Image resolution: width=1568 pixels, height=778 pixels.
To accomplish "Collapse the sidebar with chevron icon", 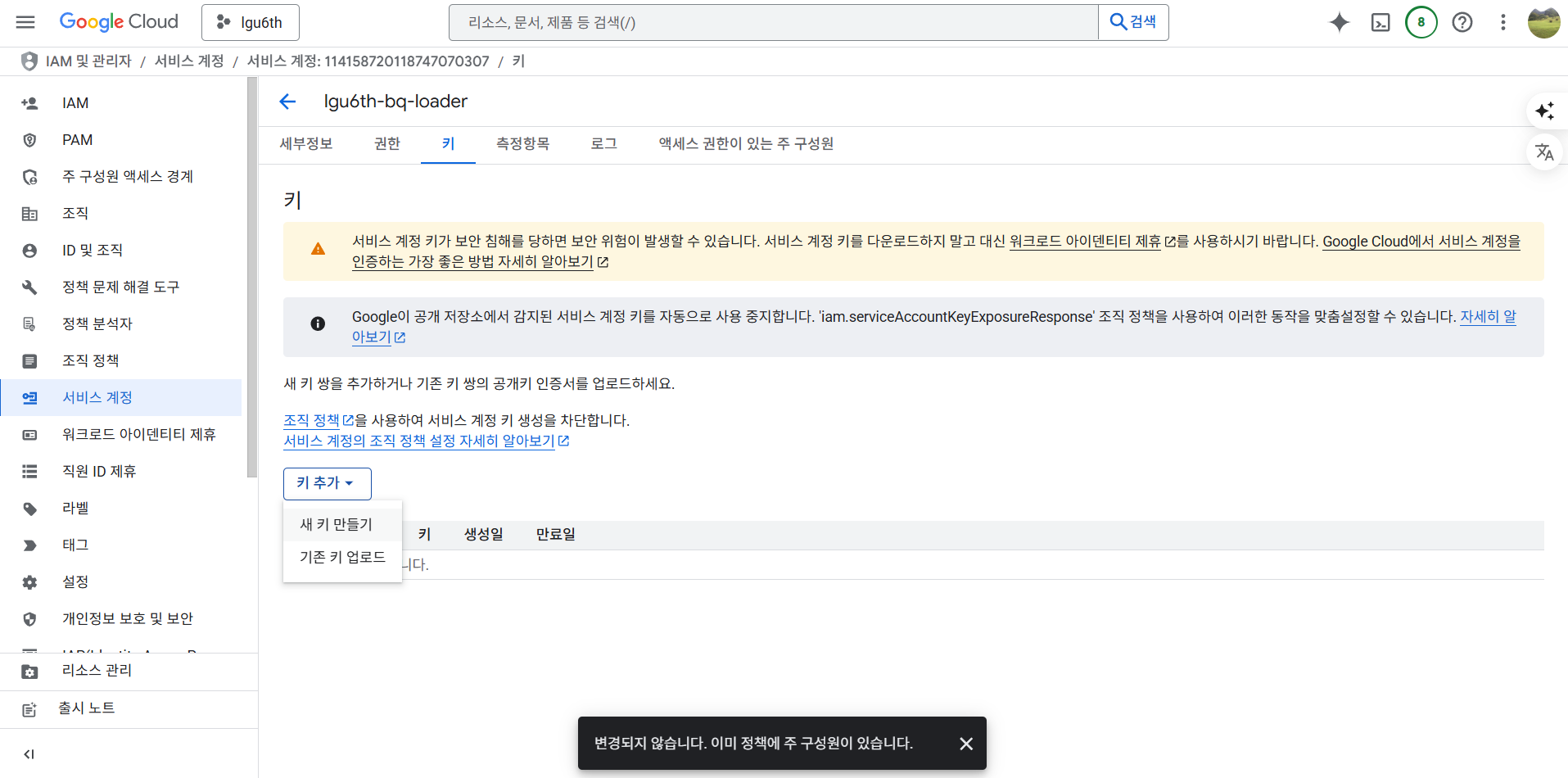I will (x=29, y=754).
